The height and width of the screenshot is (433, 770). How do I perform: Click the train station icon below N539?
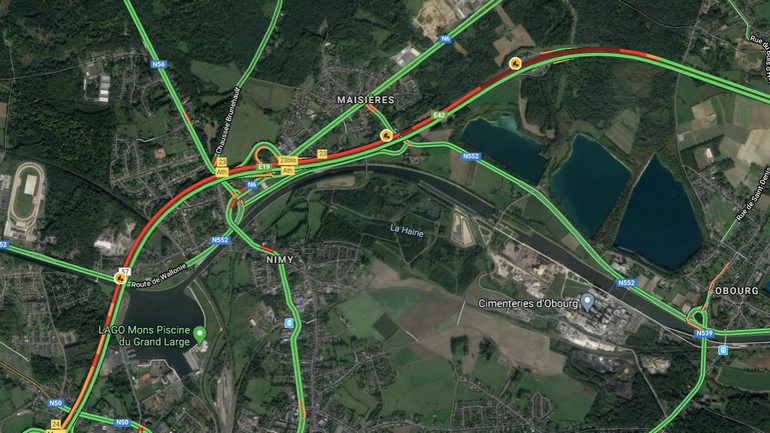(x=722, y=350)
